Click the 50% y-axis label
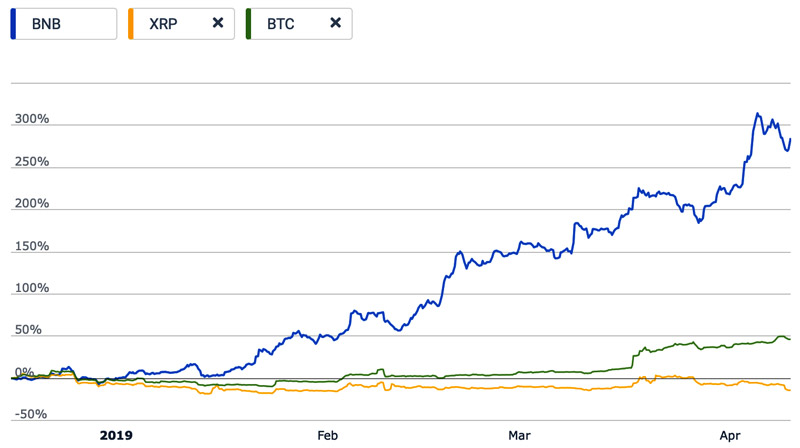This screenshot has height=448, width=800. 28,330
